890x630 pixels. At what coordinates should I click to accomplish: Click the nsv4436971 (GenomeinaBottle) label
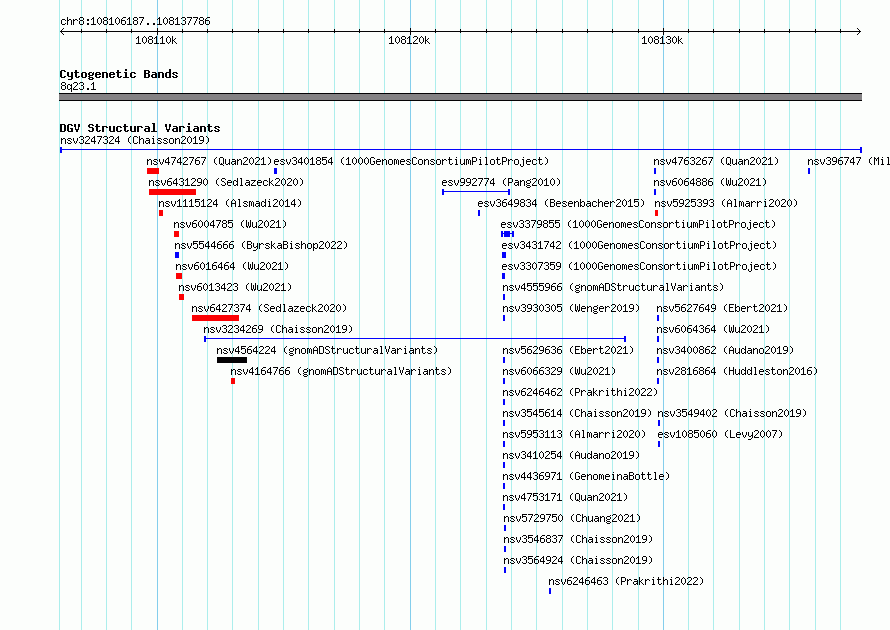click(x=586, y=476)
